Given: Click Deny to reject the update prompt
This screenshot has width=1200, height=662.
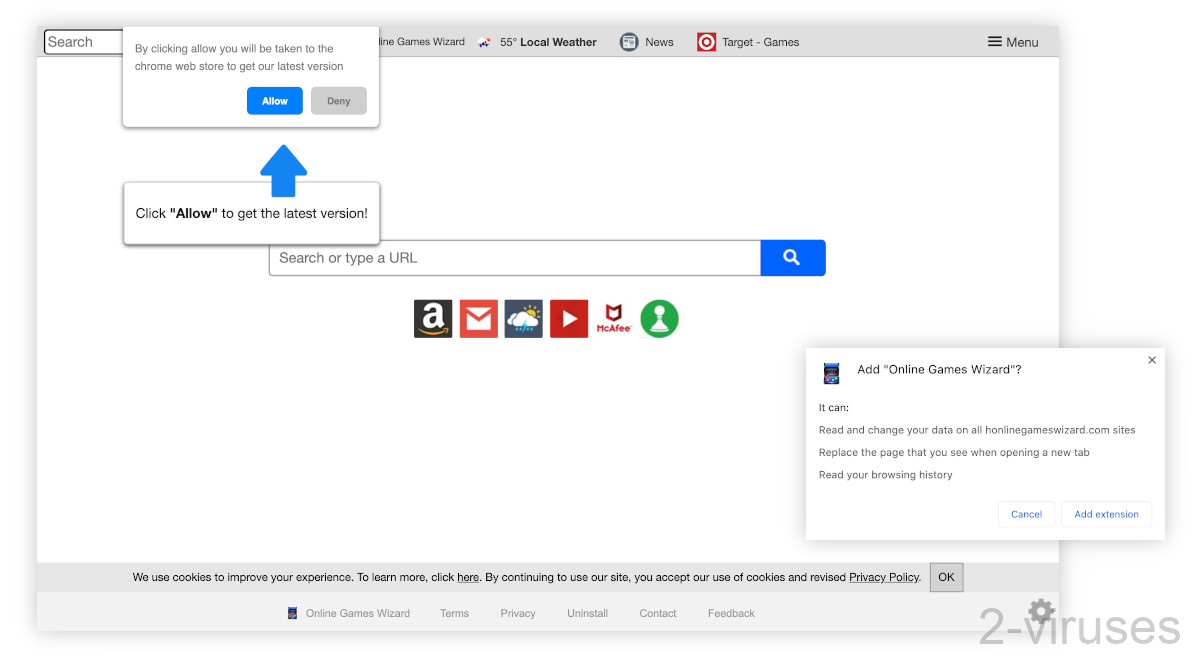Looking at the screenshot, I should [x=338, y=100].
